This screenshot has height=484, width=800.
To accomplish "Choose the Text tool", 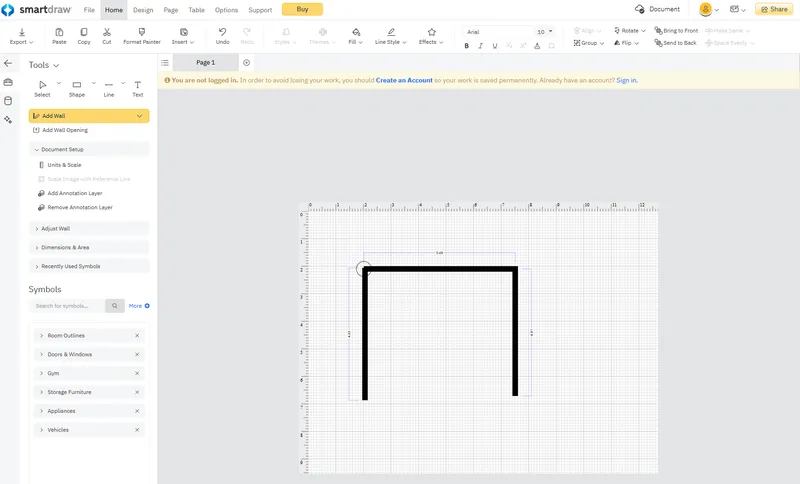I will pyautogui.click(x=138, y=88).
